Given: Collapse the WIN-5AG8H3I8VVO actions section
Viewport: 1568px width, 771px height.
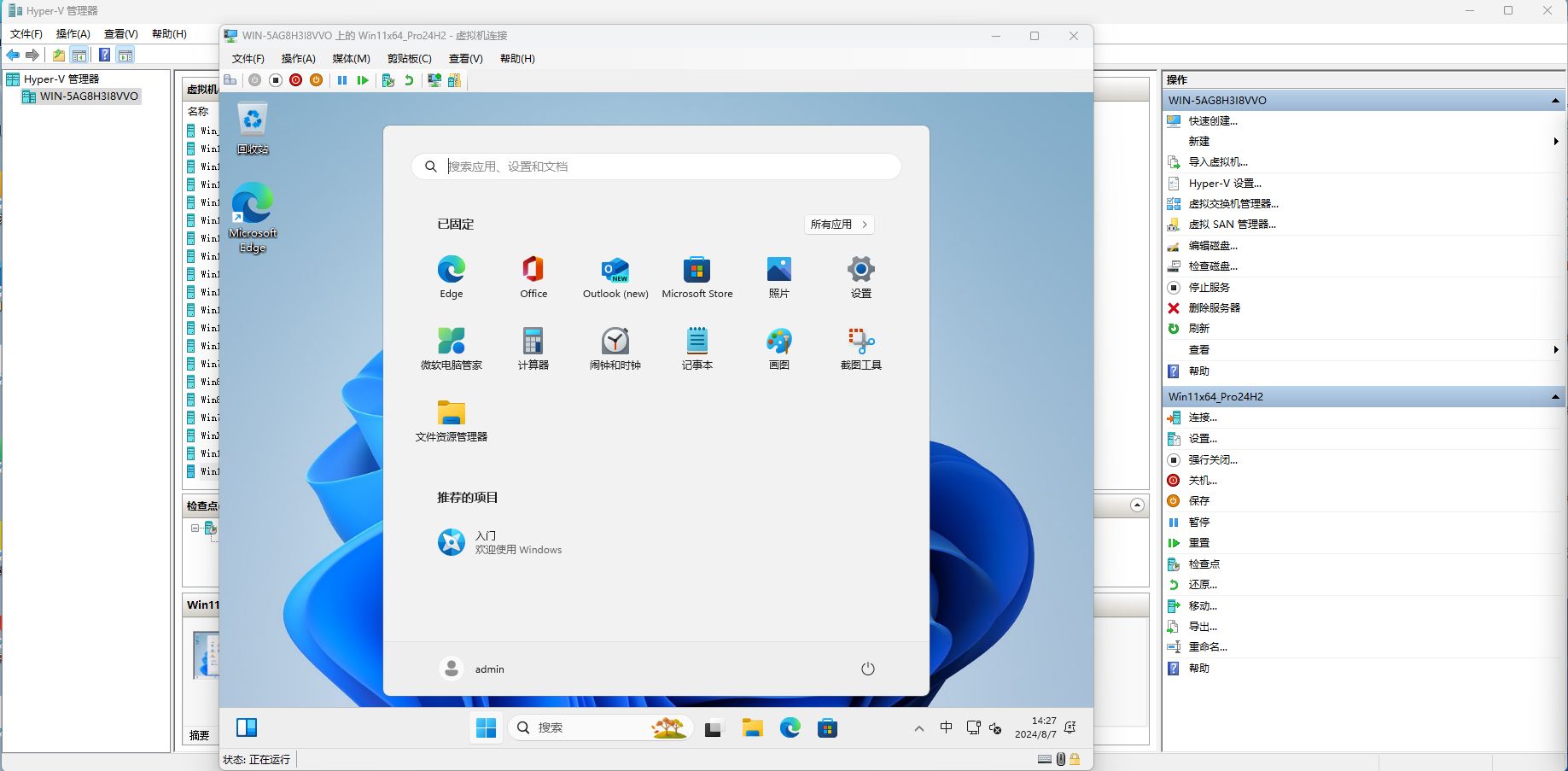Looking at the screenshot, I should (1555, 101).
